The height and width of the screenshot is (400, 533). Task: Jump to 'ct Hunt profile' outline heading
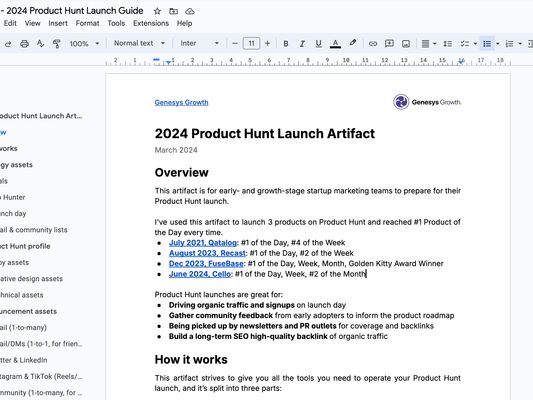(x=25, y=246)
